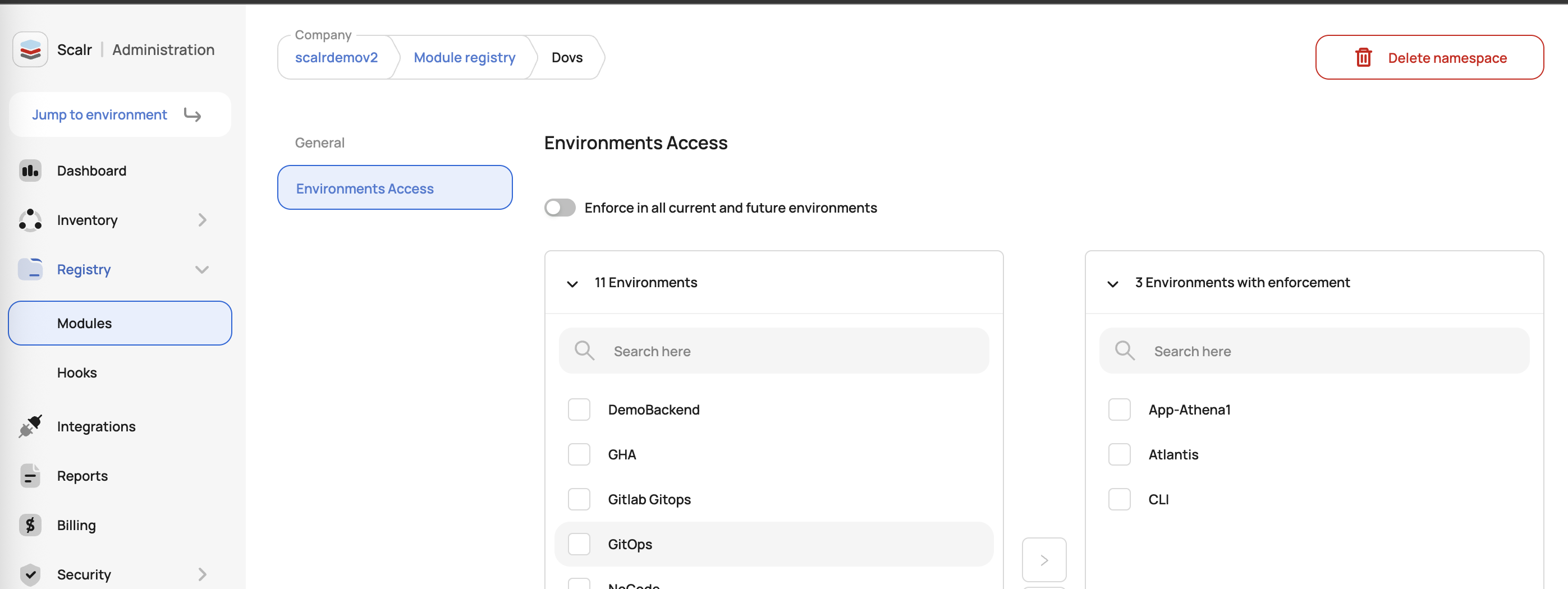Click the trash icon in Delete namespace
1568x589 pixels.
tap(1364, 57)
